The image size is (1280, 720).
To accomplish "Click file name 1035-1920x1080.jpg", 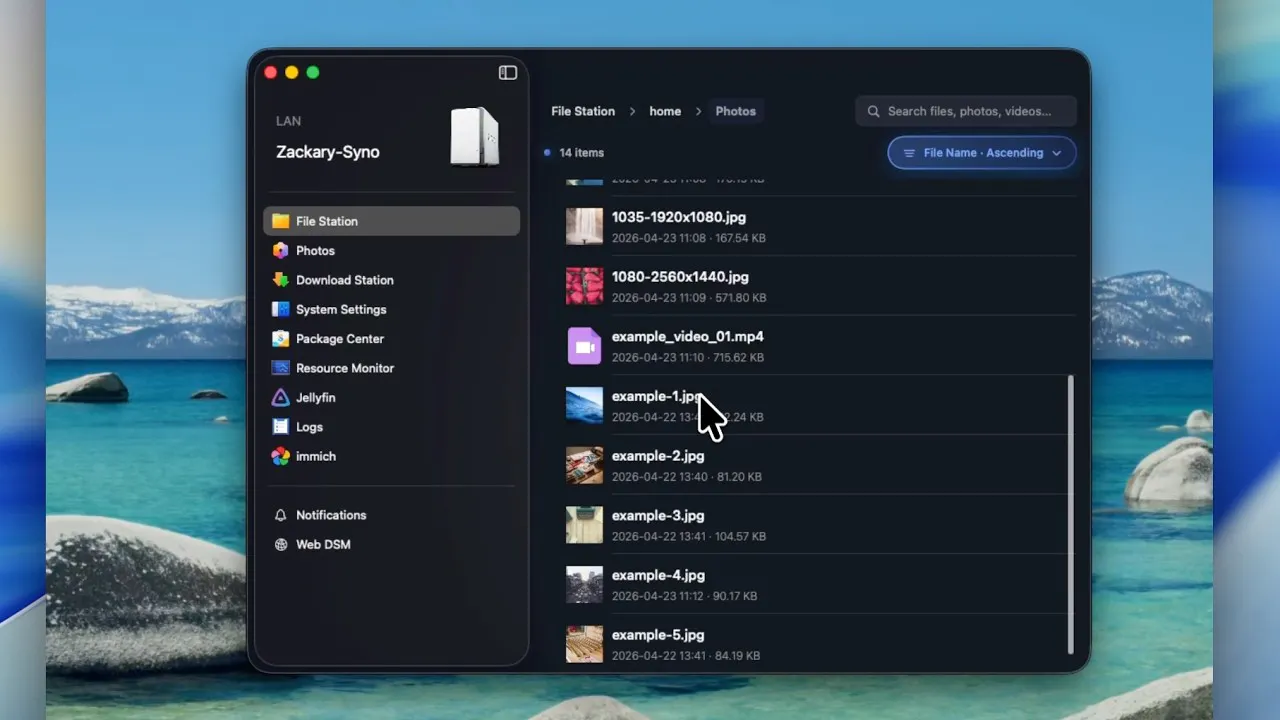I will [x=679, y=217].
